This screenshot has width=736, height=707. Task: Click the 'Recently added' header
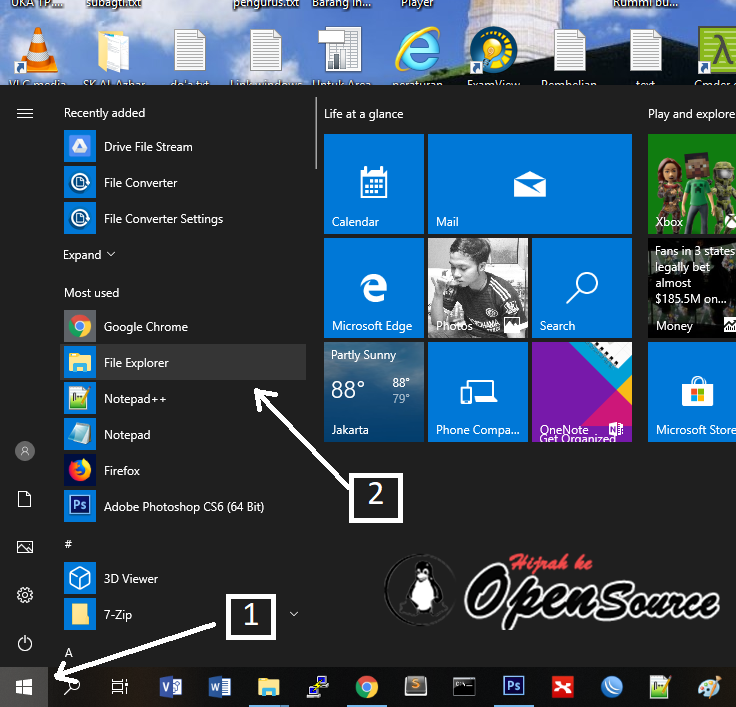(105, 113)
